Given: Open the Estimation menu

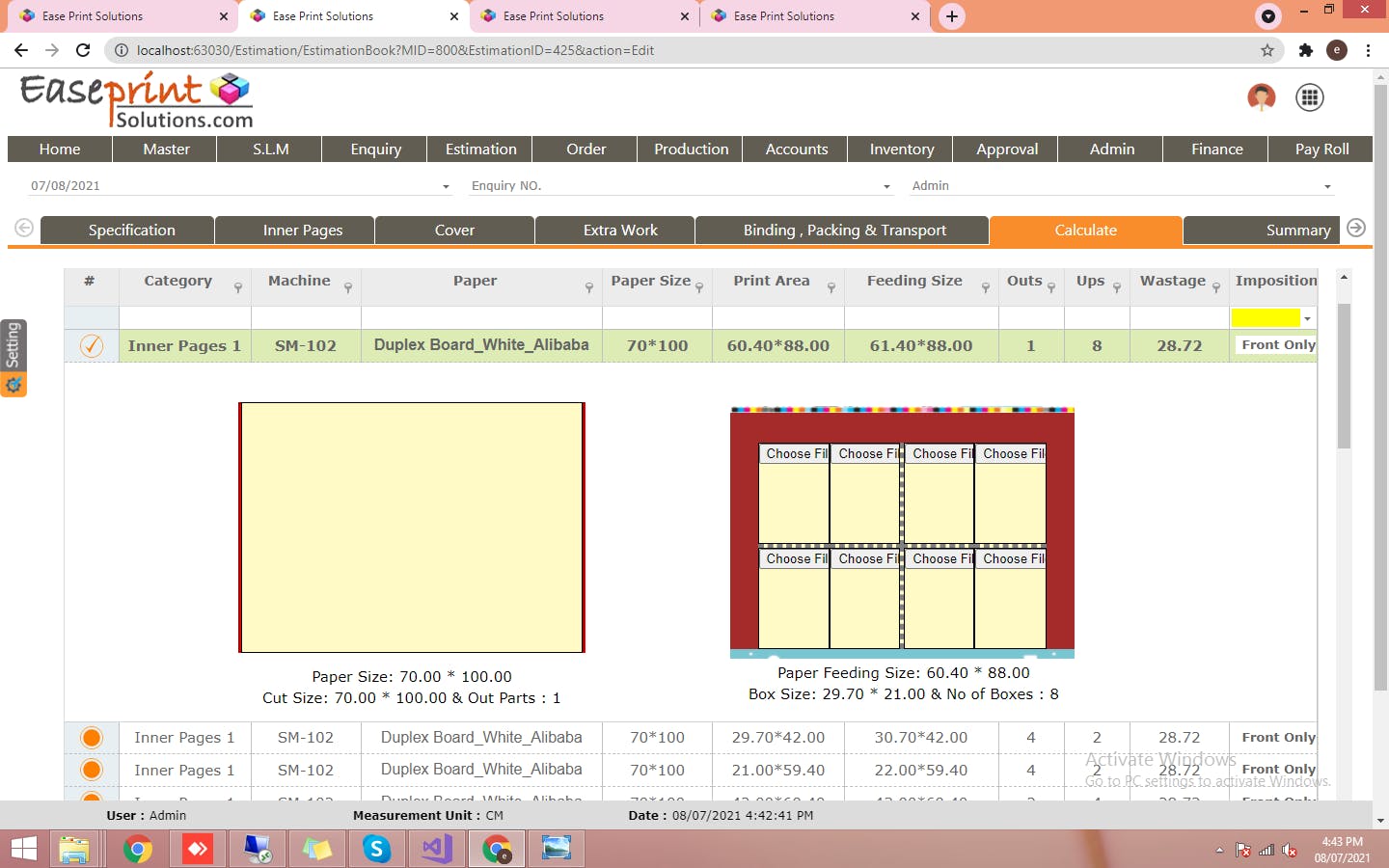Looking at the screenshot, I should [481, 149].
